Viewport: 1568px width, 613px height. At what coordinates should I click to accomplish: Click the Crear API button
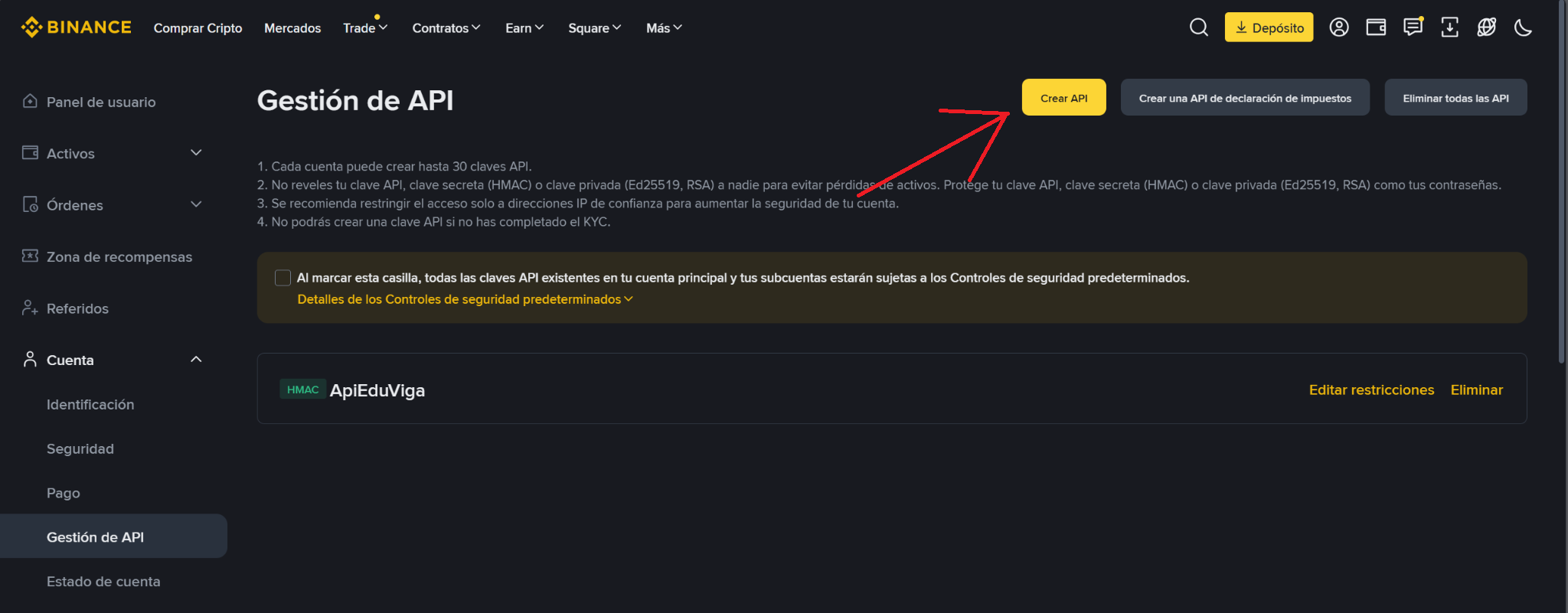pos(1063,98)
